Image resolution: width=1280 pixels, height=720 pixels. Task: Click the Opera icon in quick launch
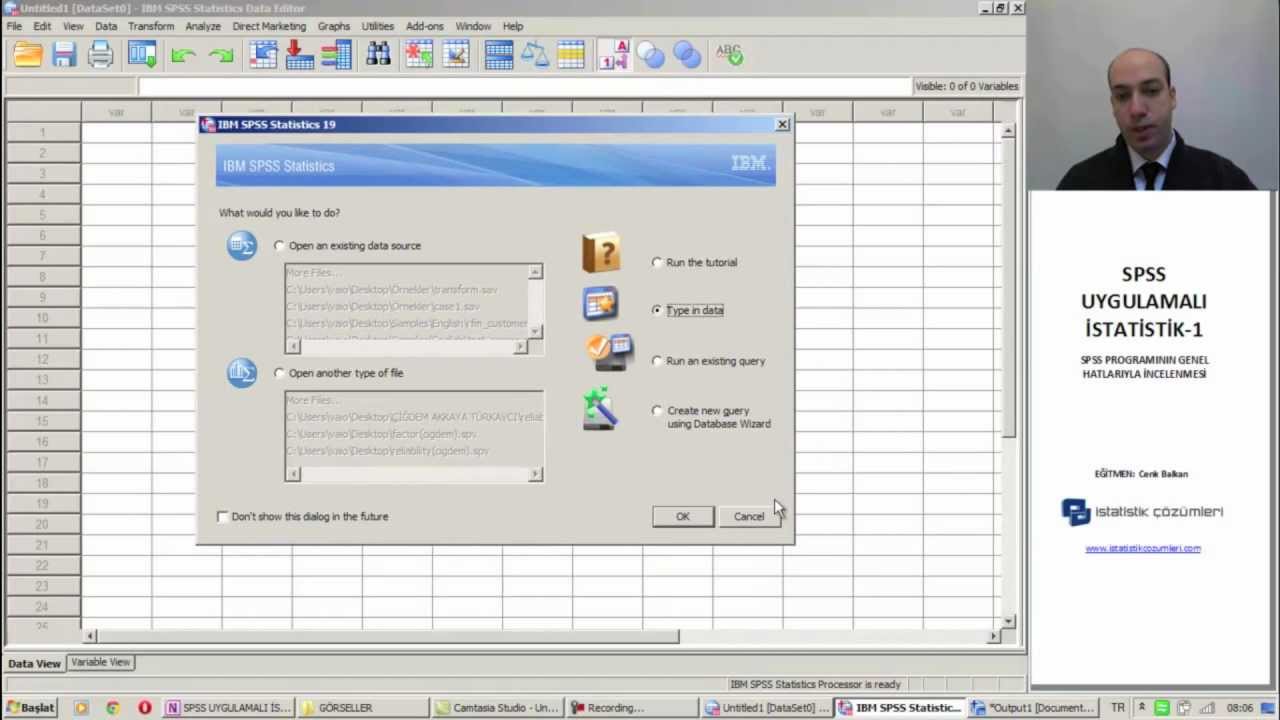[145, 707]
